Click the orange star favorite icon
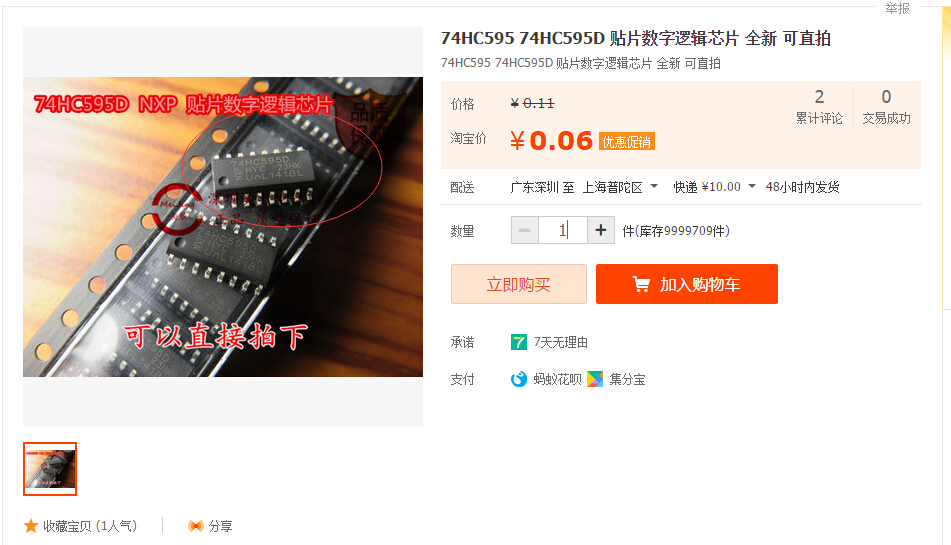Screen dimensions: 951x545 [31, 526]
